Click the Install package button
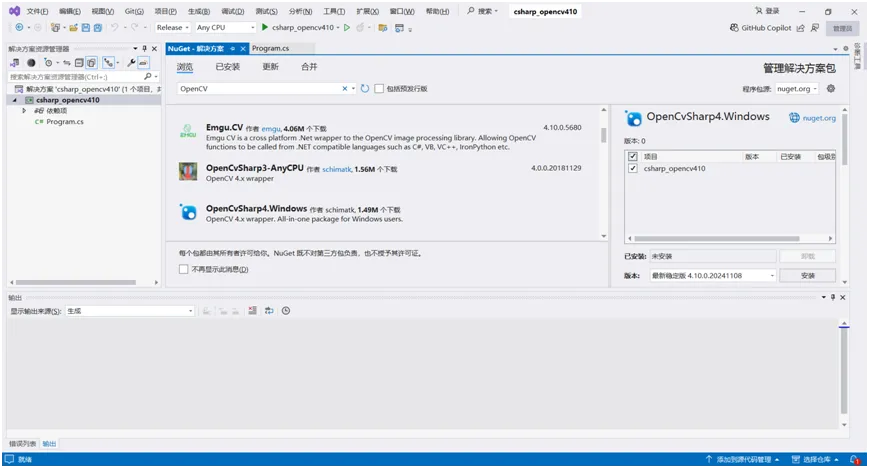 (x=807, y=276)
